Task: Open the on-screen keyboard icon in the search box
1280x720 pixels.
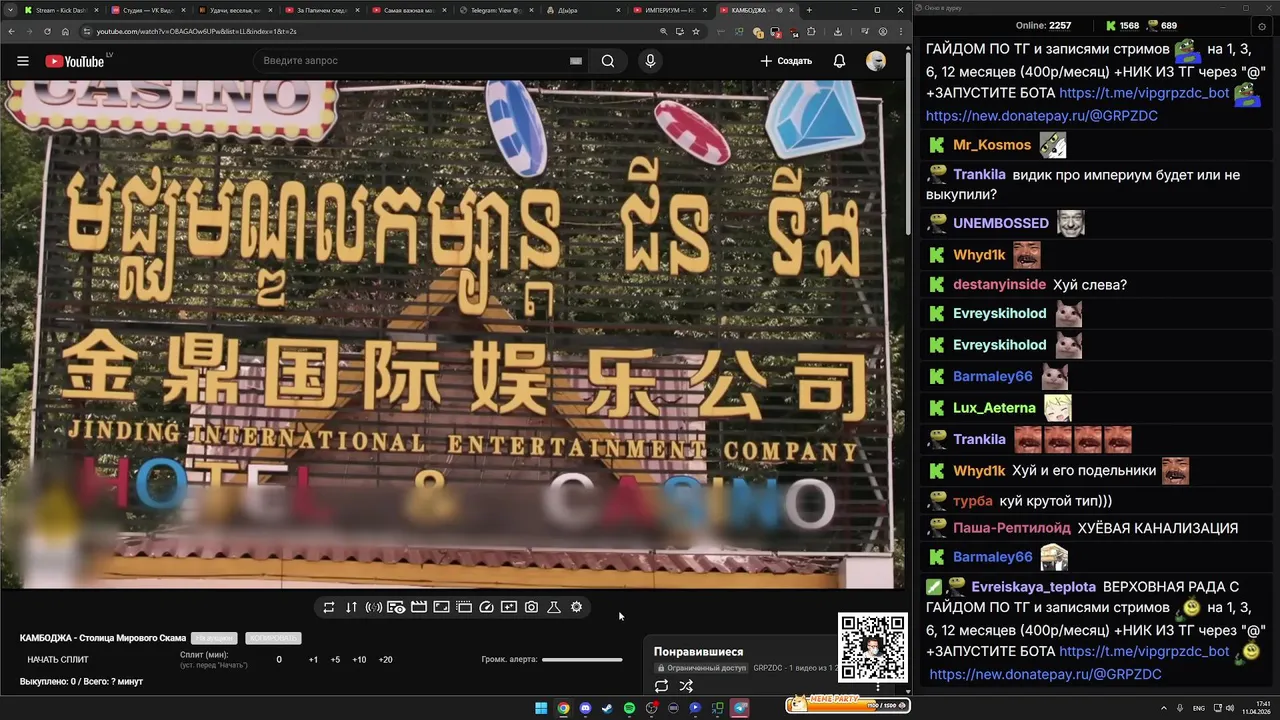Action: 576,61
